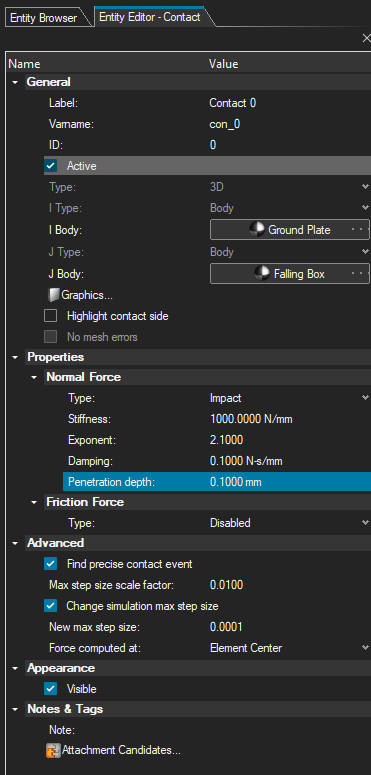The height and width of the screenshot is (775, 371).
Task: Open the Graphics icon entry
Action: pyautogui.click(x=53, y=296)
